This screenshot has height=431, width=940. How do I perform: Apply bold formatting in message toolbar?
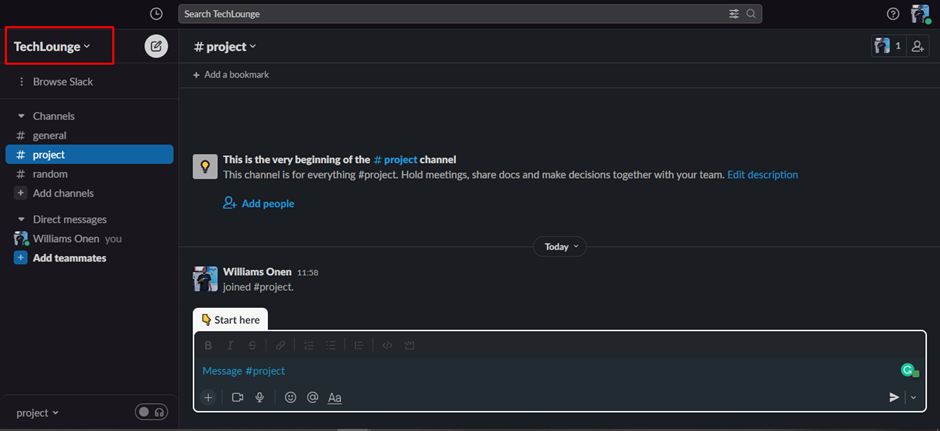tap(208, 345)
